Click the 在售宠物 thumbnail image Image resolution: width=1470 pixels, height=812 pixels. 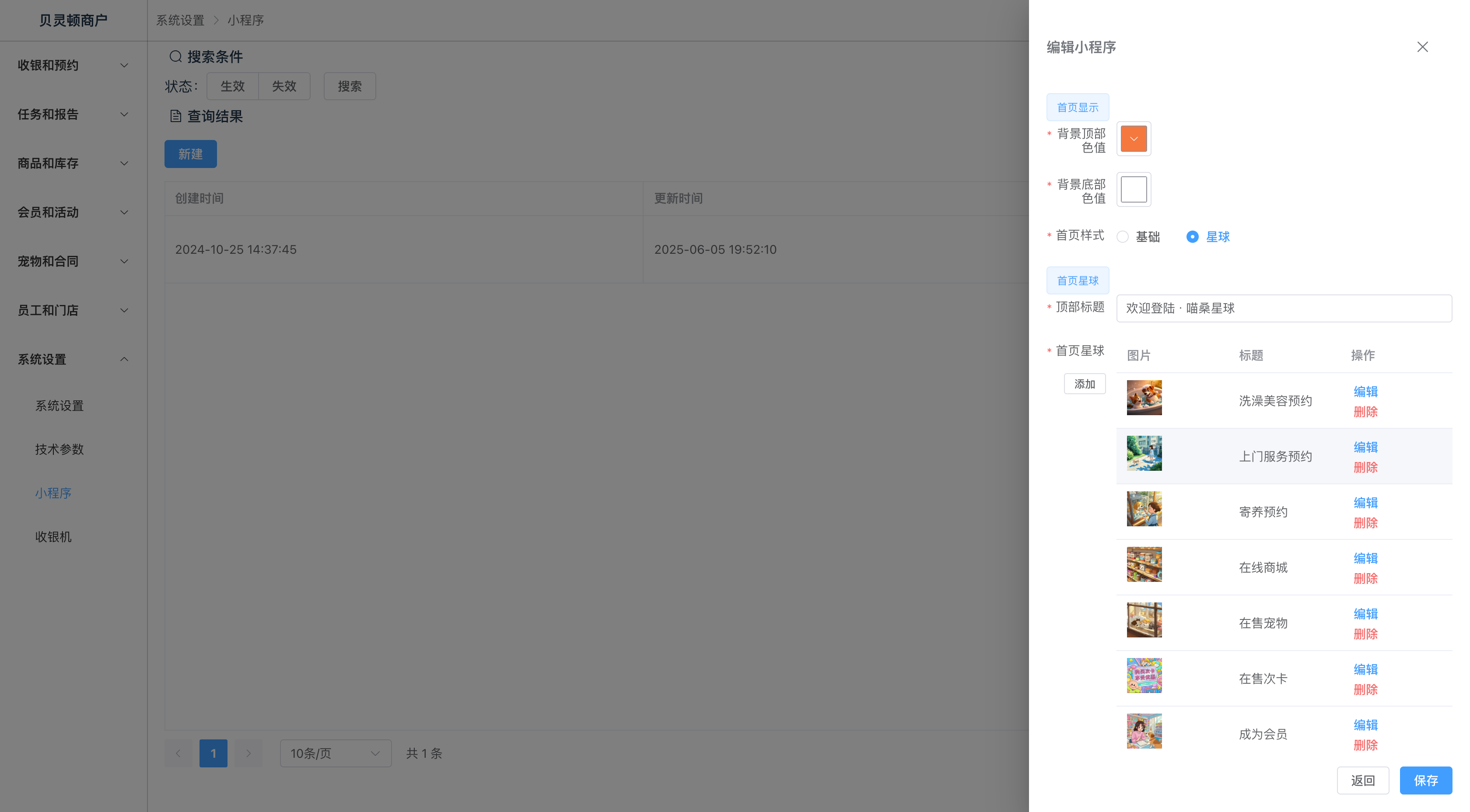pyautogui.click(x=1144, y=619)
